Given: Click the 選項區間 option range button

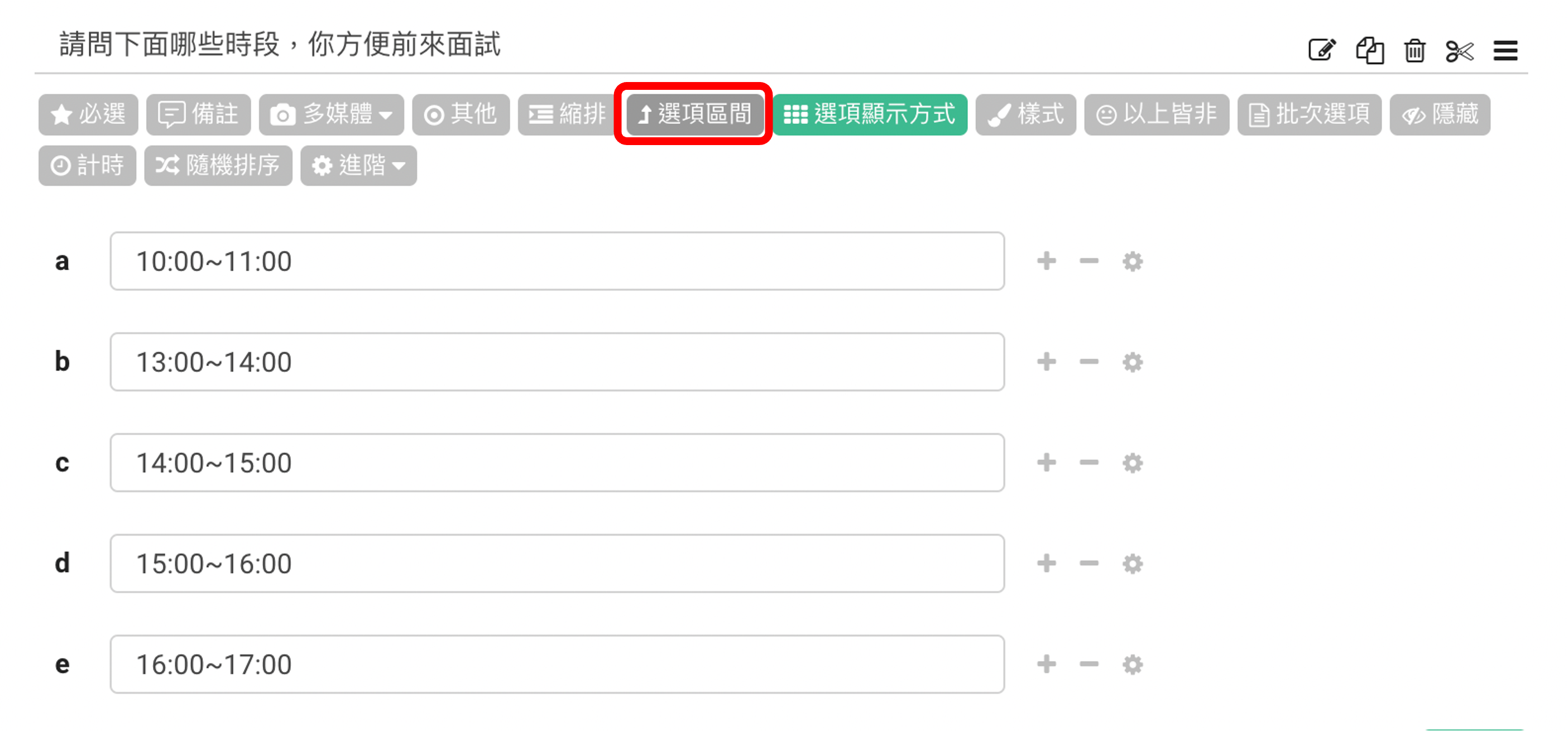Looking at the screenshot, I should tap(694, 114).
